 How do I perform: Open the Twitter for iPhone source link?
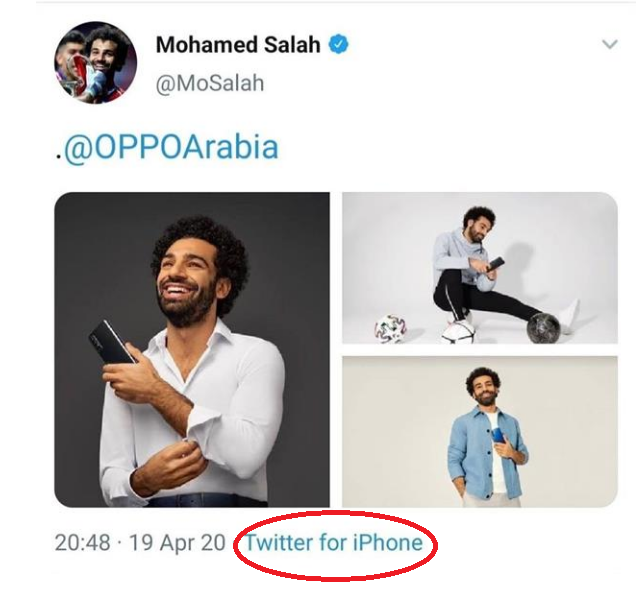[x=333, y=543]
